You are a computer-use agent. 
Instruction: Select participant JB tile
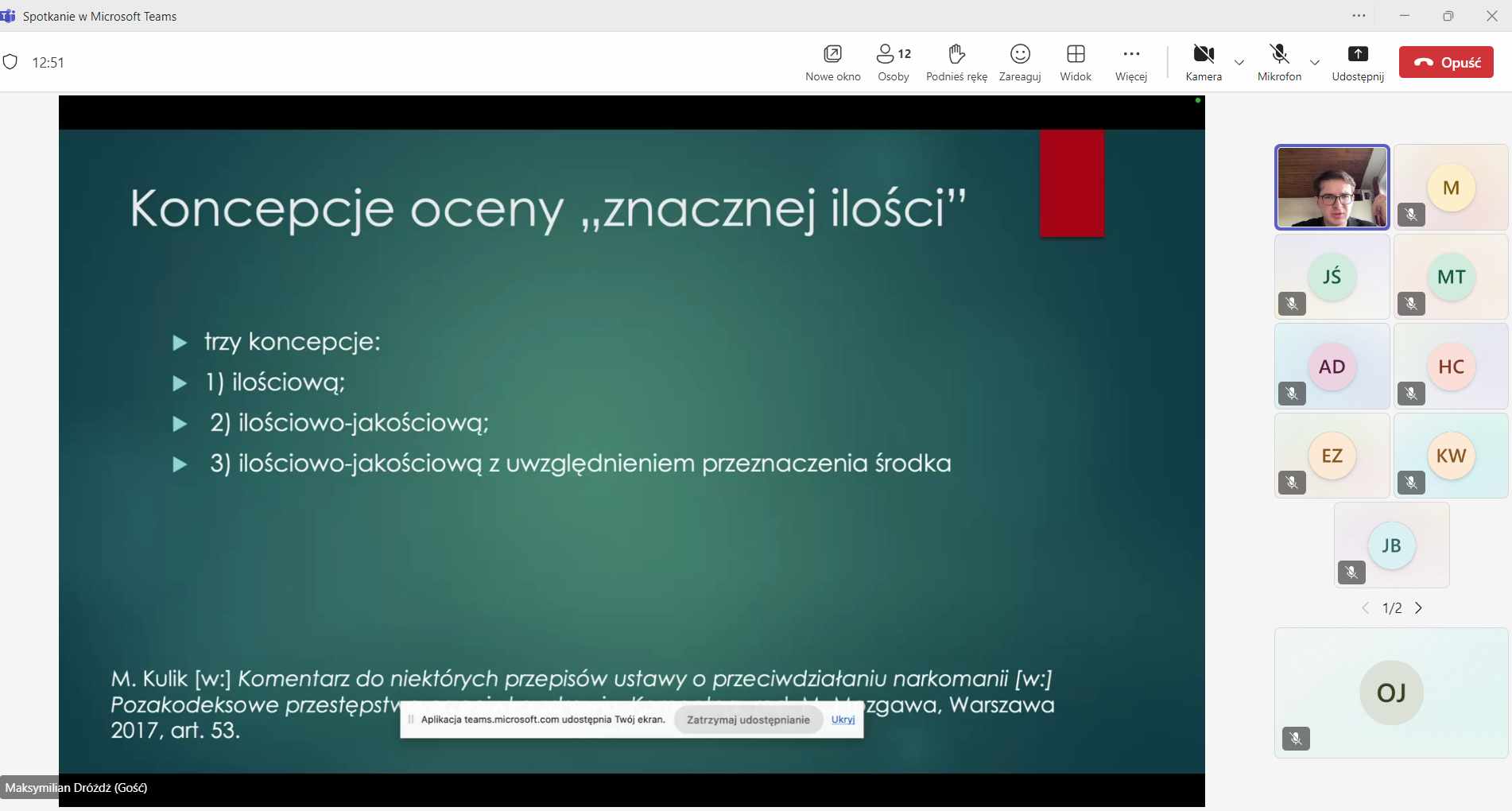click(x=1391, y=545)
